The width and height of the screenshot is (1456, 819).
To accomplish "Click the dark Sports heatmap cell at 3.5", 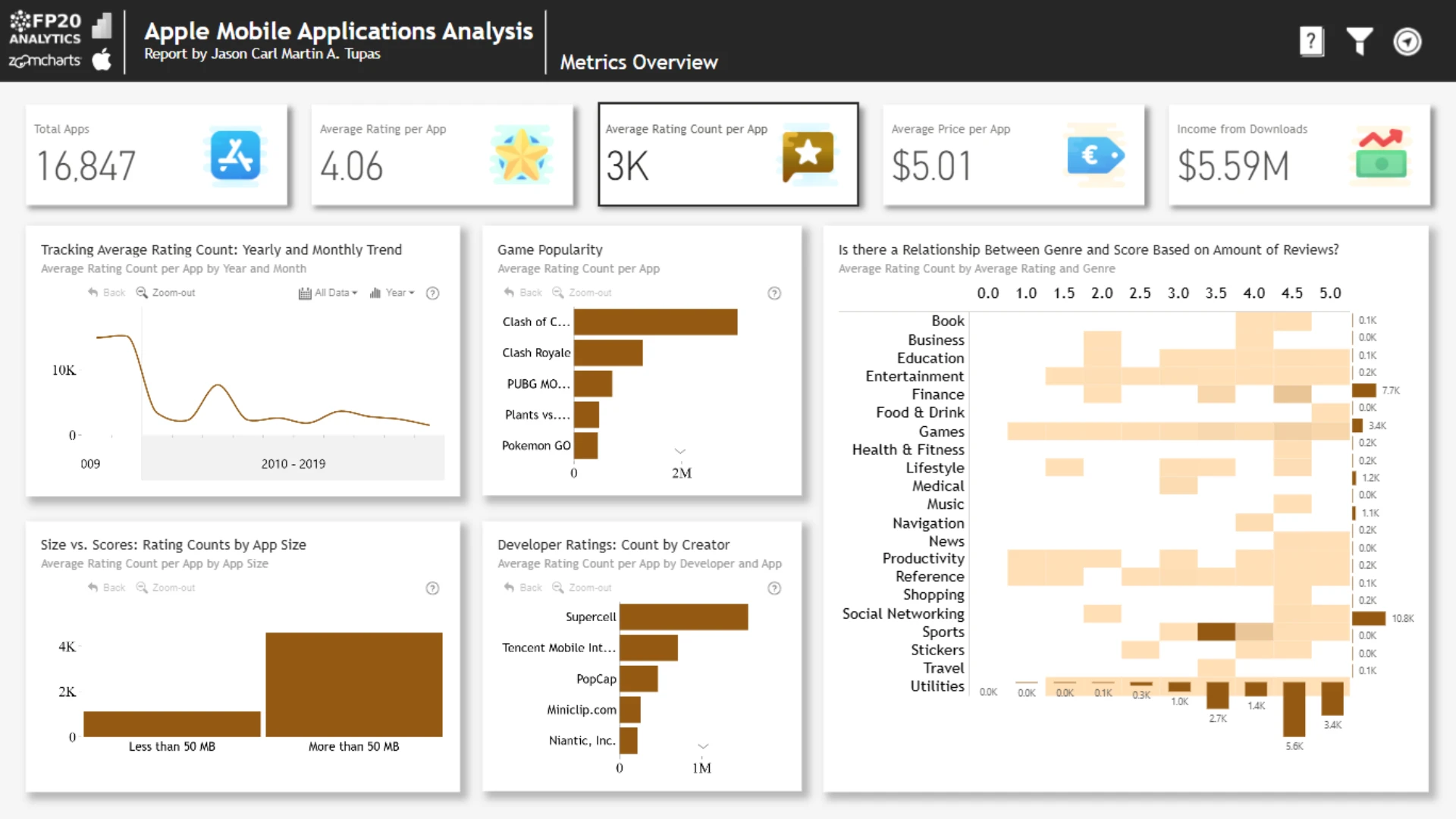I will coord(1216,632).
